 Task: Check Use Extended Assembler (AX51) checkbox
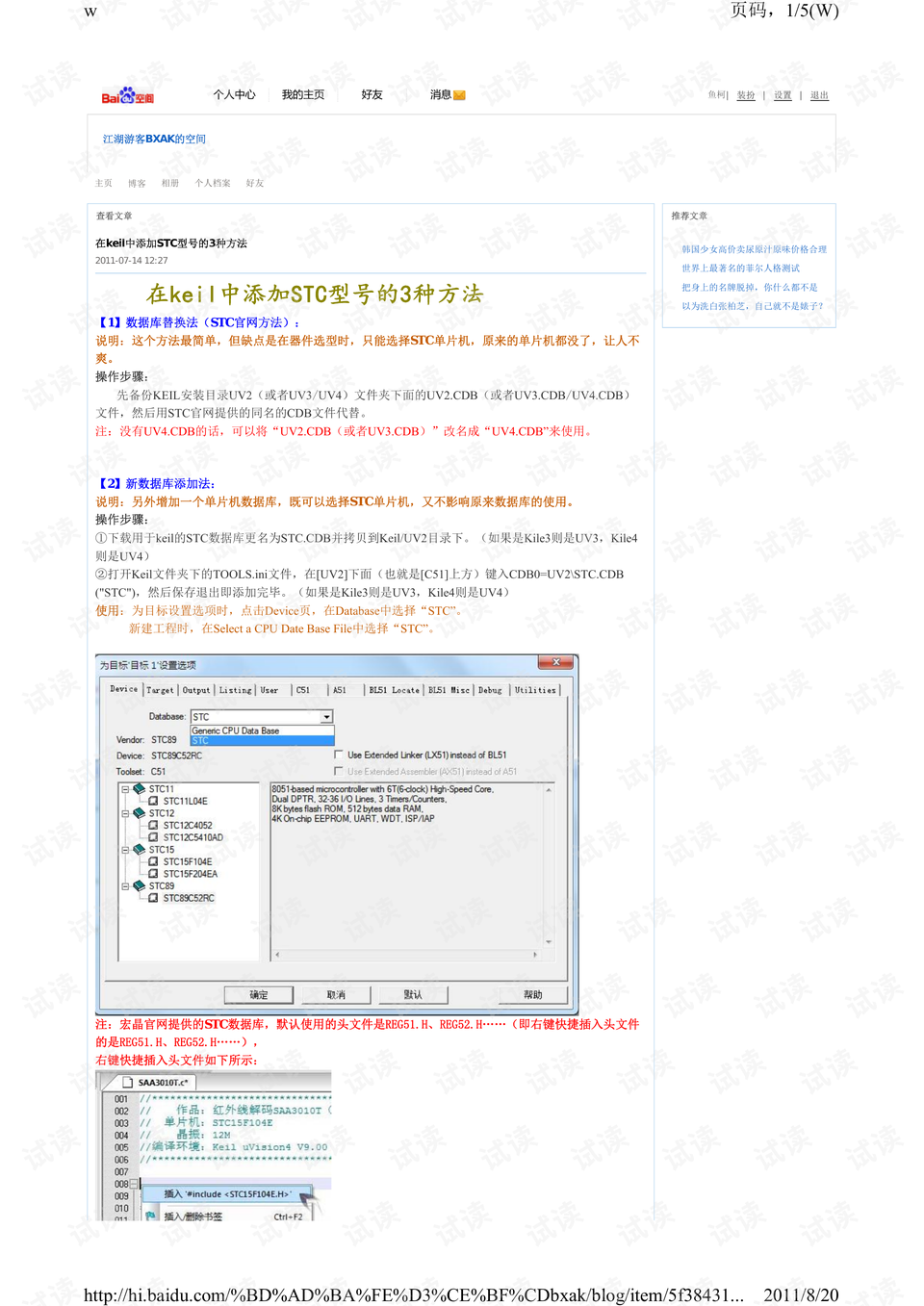pos(339,771)
